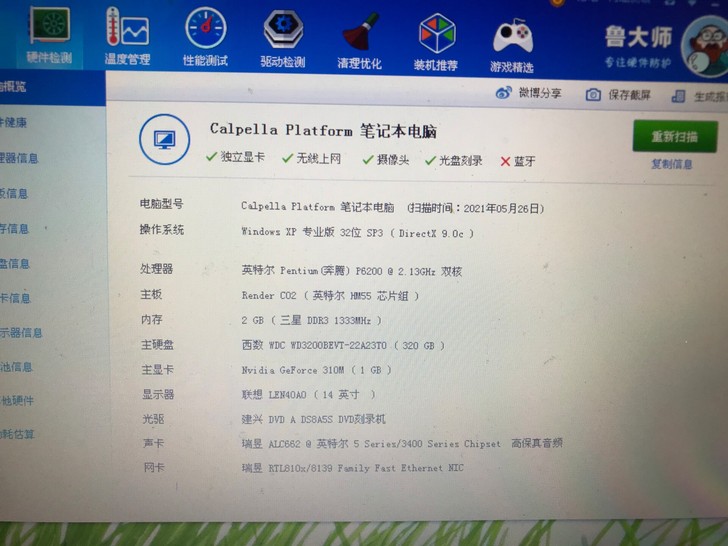Click the 主板 label
Image resolution: width=728 pixels, height=546 pixels.
point(151,294)
